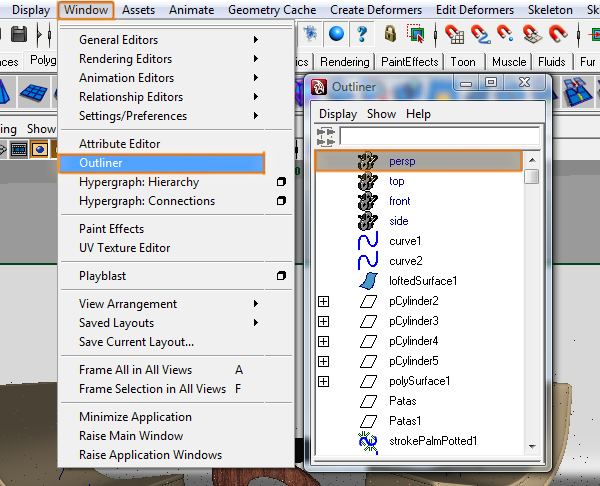
Task: Open the Create Deformers menu
Action: 376,10
